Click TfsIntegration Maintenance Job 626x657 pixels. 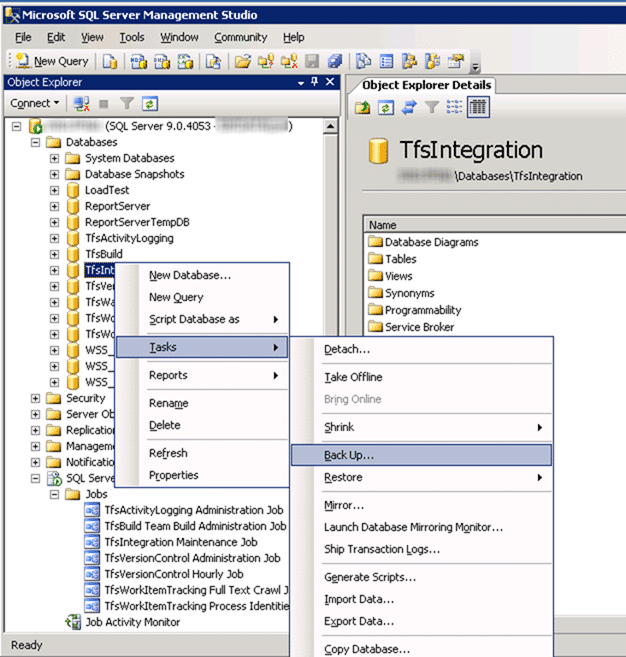click(x=181, y=542)
